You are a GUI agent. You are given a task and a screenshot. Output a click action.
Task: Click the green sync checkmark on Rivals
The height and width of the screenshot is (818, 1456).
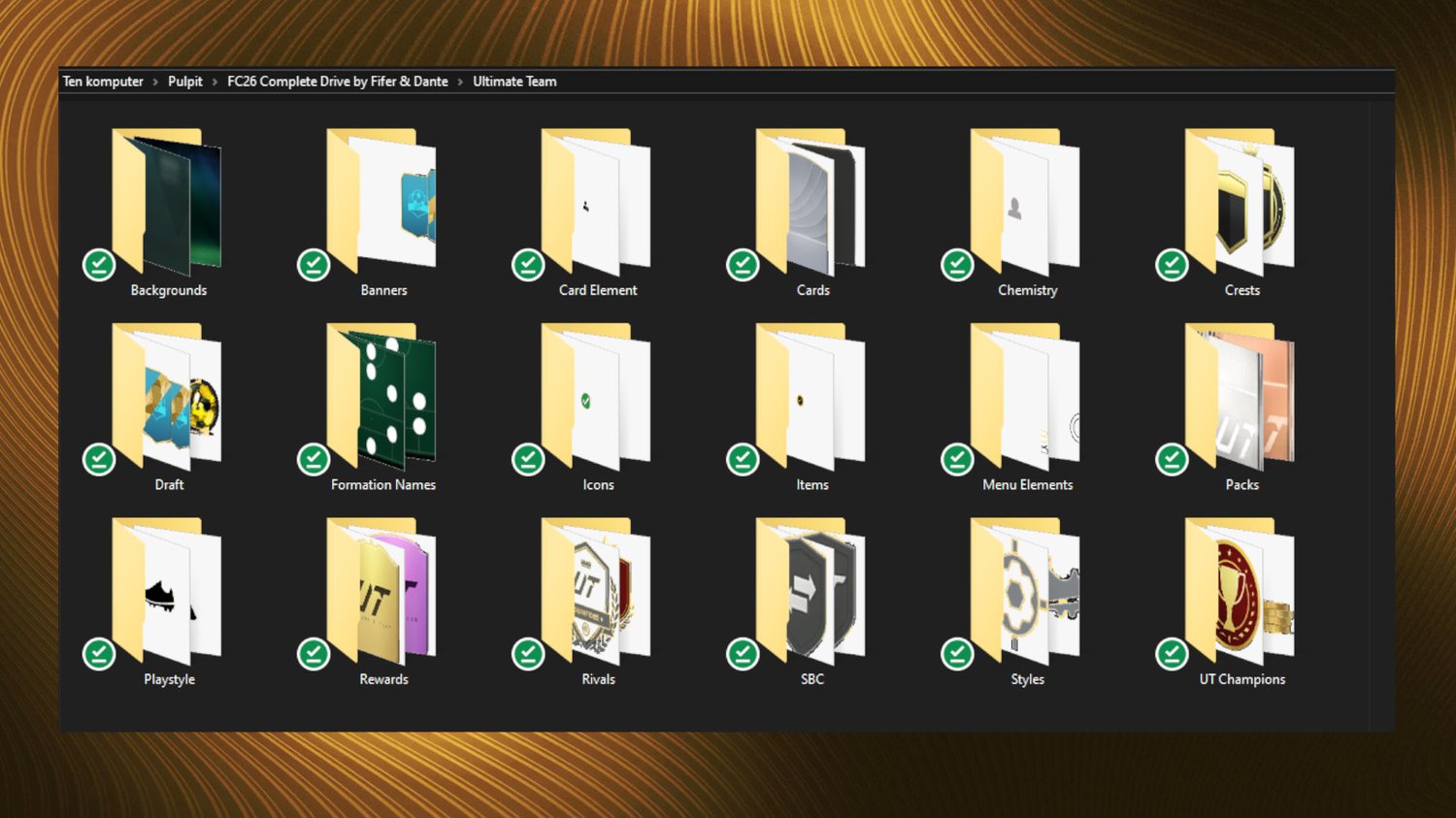click(528, 654)
